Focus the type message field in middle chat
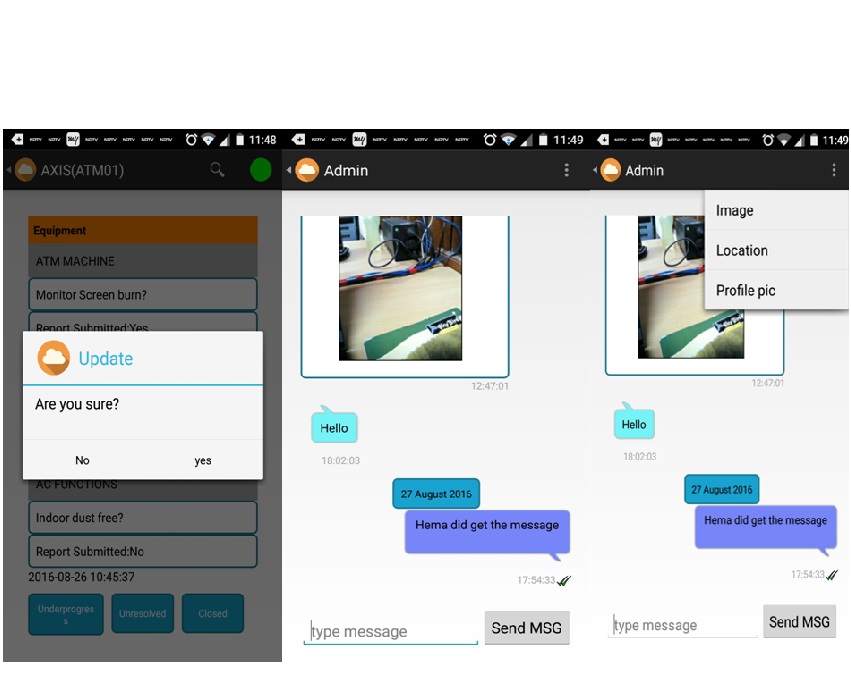Screen dimensions: 851x680 coord(390,631)
